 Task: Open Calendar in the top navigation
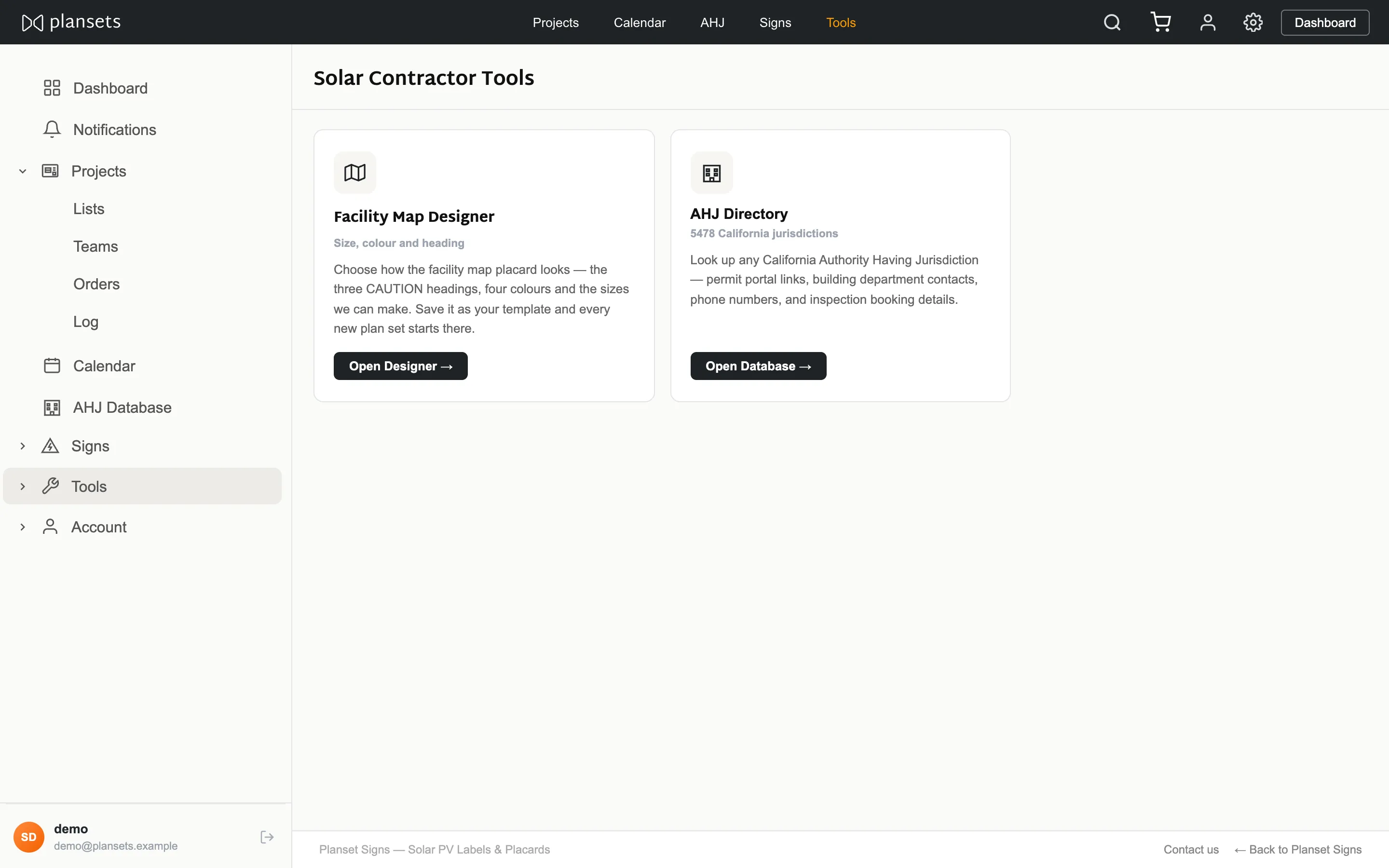[640, 22]
